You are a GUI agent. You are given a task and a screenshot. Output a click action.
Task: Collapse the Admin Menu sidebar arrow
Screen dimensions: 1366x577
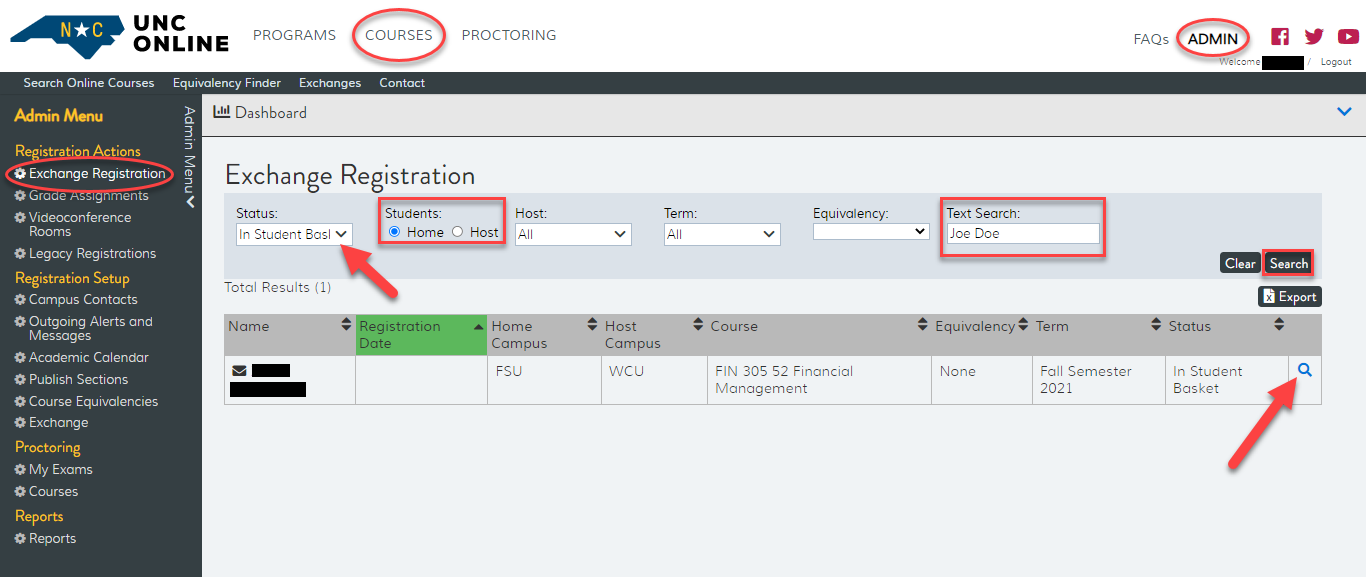point(190,201)
